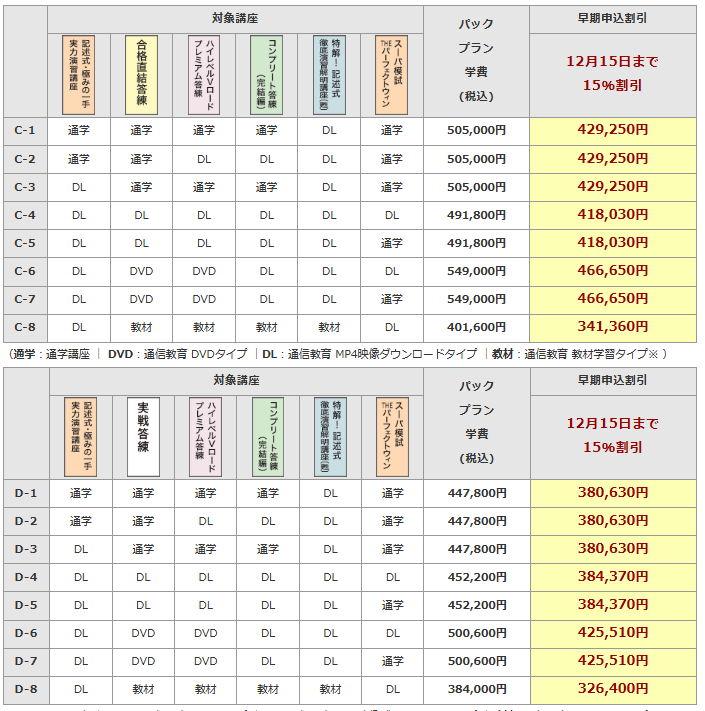
Task: Click green コンプリート答練 label in the D table
Action: point(268,437)
